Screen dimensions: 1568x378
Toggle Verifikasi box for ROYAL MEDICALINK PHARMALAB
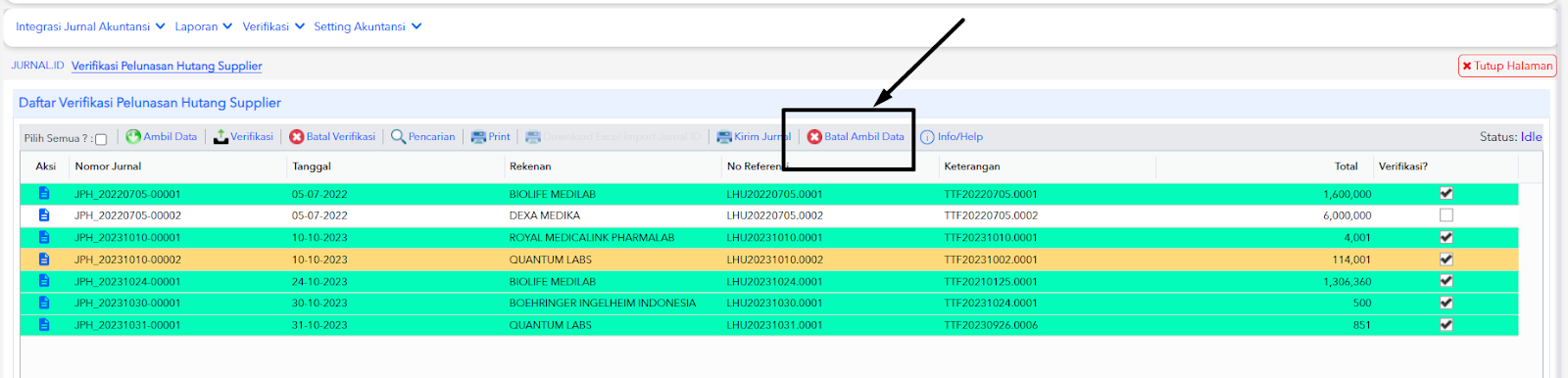coord(1446,237)
